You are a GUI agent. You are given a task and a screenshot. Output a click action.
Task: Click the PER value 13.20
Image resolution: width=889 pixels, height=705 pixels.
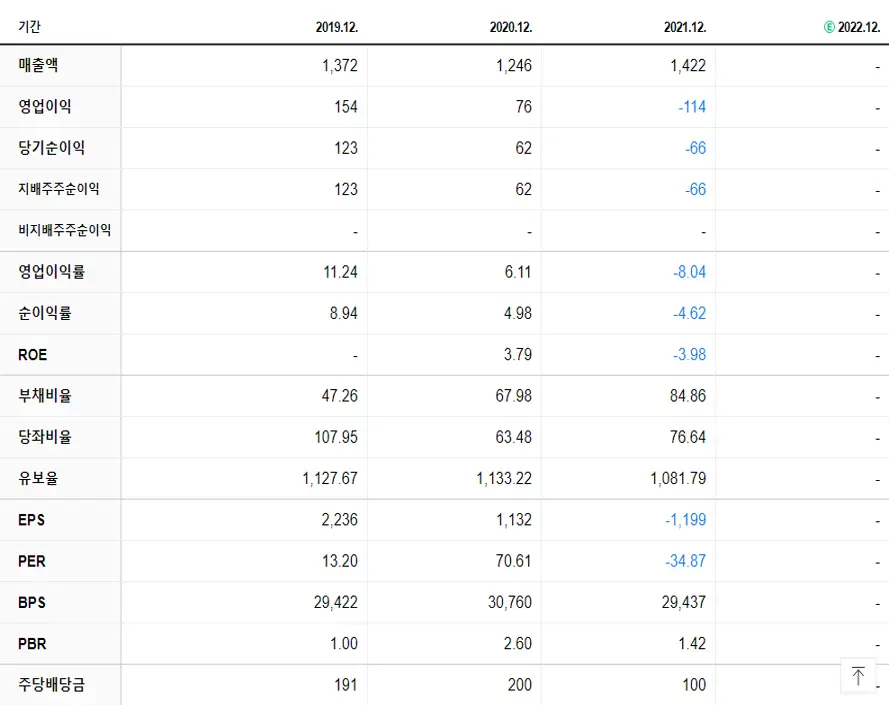(x=340, y=562)
